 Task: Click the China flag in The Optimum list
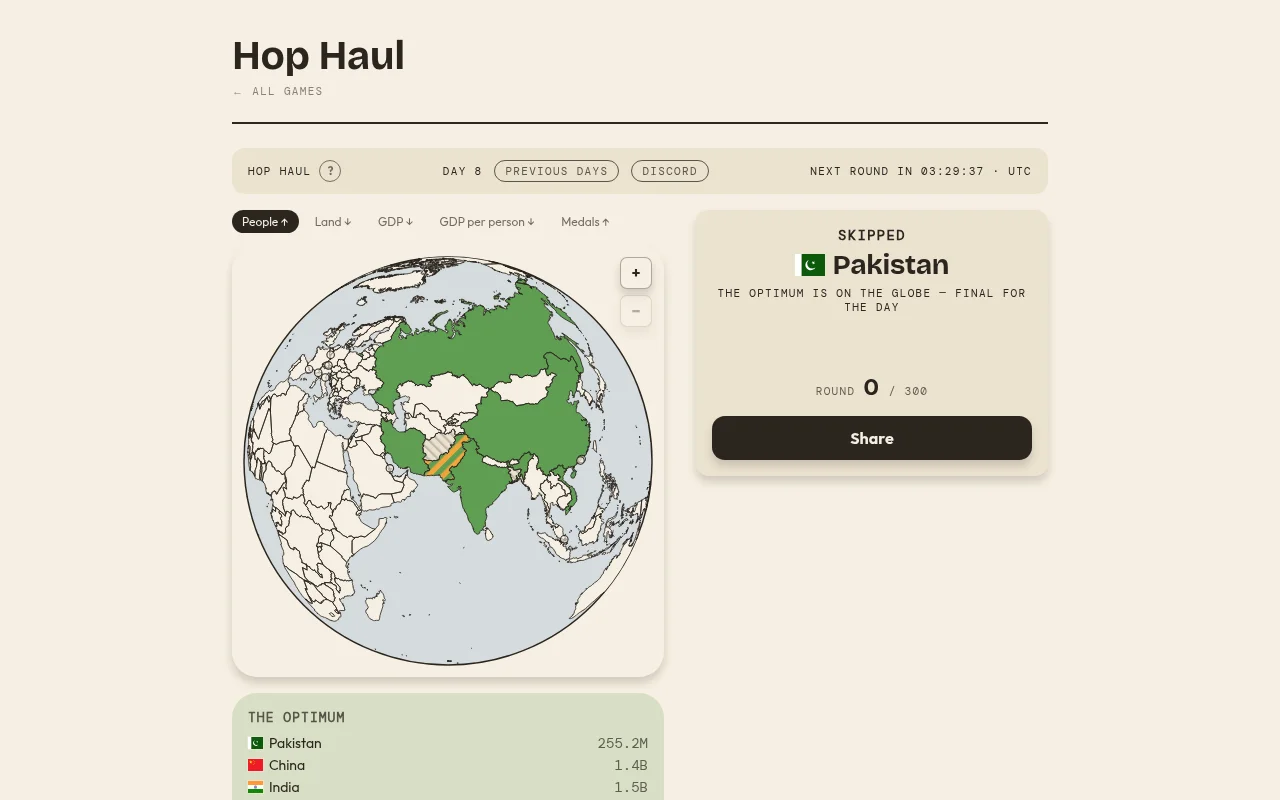(255, 765)
